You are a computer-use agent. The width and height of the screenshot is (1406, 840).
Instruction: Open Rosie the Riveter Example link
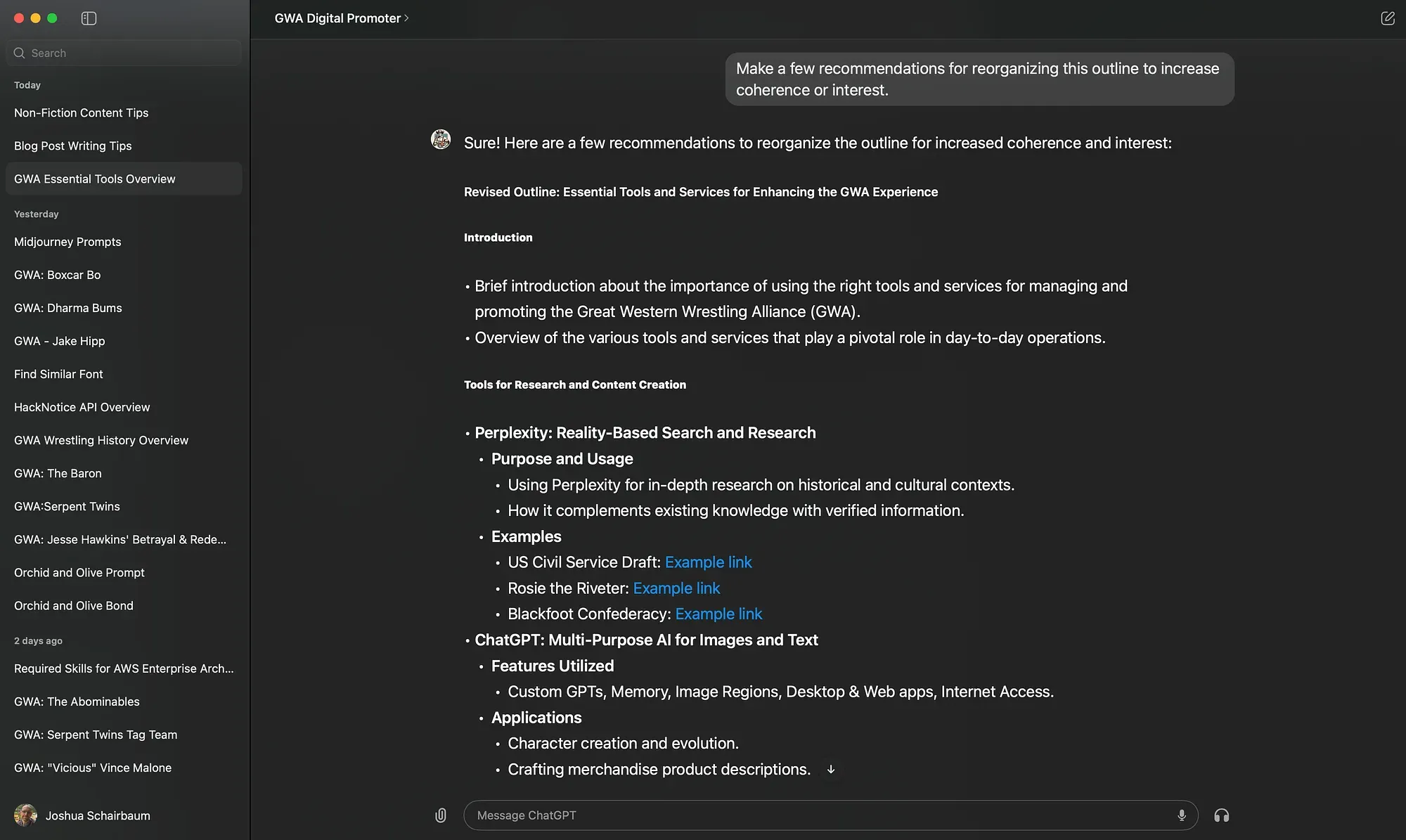676,588
